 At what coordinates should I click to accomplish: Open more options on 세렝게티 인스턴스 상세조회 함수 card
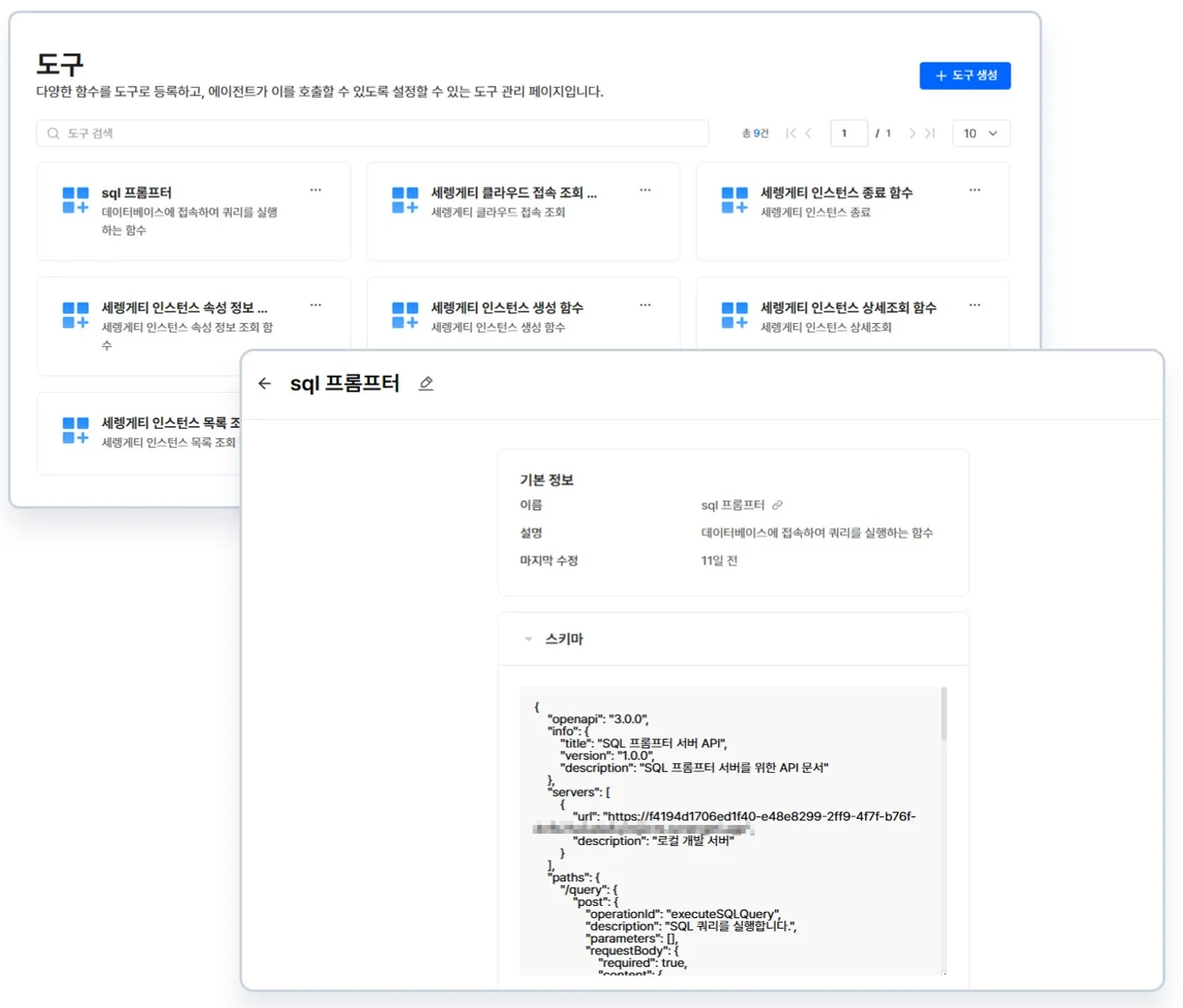[974, 305]
